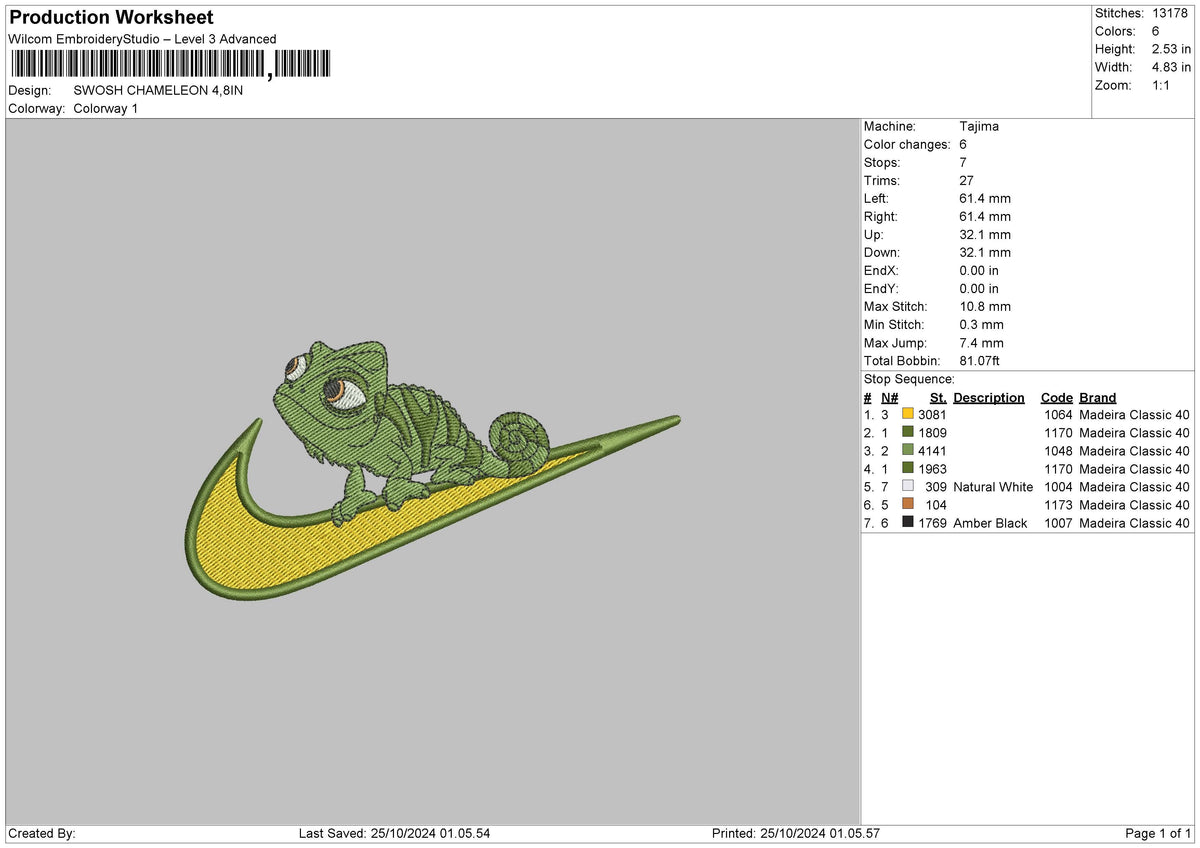
Task: Click the 'Created By:' footer label
Action: pyautogui.click(x=42, y=833)
